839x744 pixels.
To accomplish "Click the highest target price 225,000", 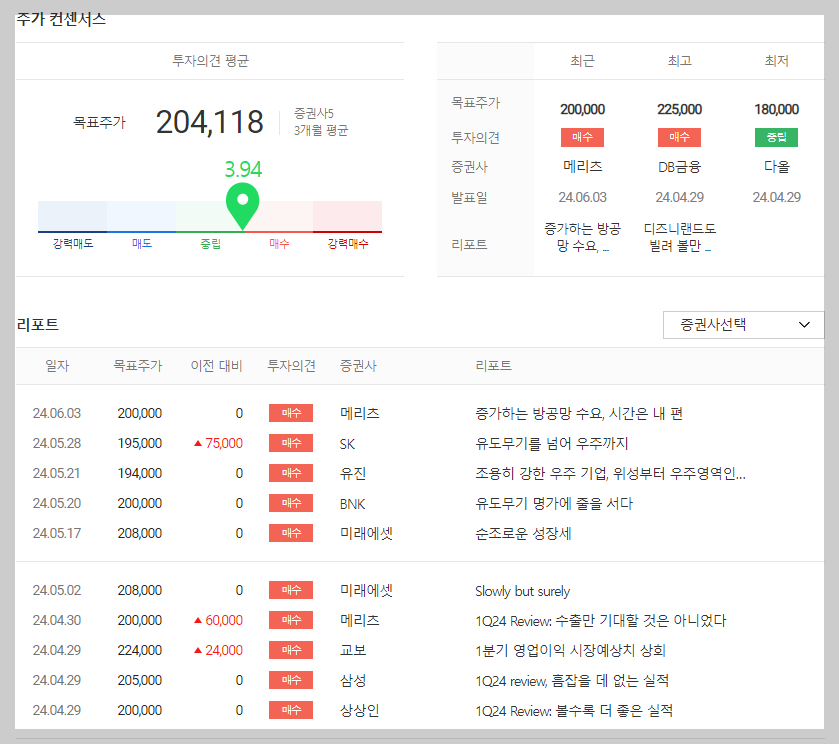I will click(x=680, y=109).
